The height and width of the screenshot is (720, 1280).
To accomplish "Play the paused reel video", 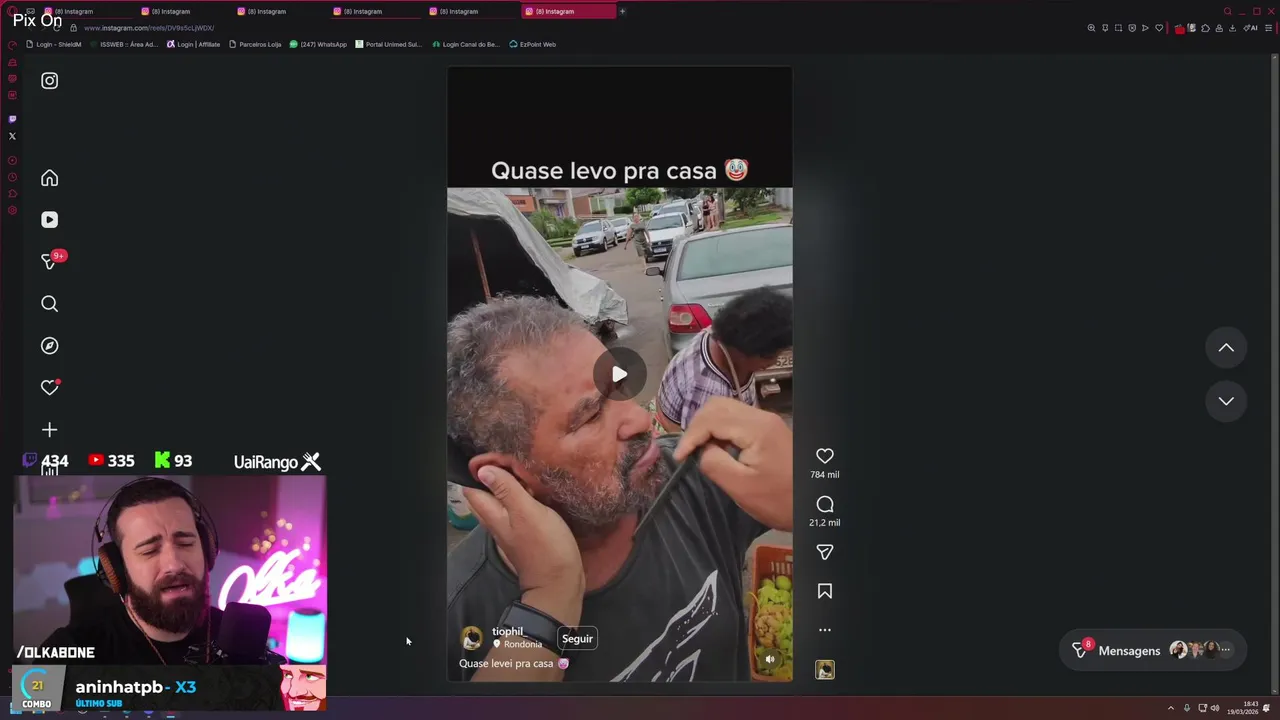I will pos(620,375).
